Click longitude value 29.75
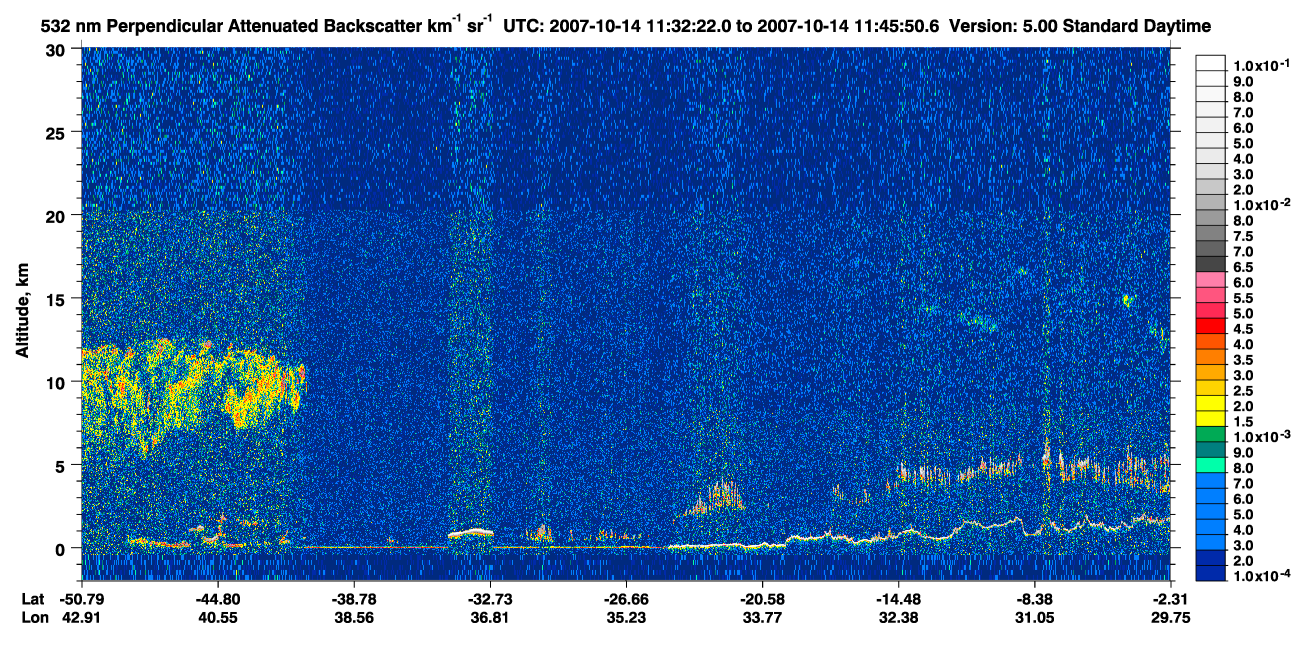Viewport: 1300px width, 667px height. coord(1170,618)
